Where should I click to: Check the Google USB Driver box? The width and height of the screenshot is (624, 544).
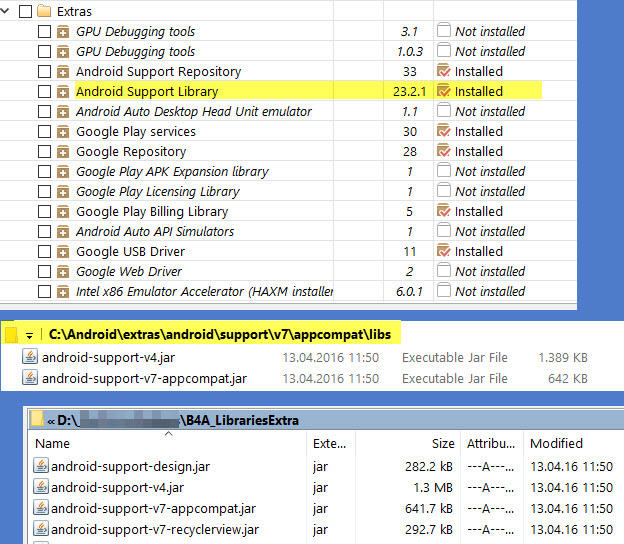coord(44,252)
